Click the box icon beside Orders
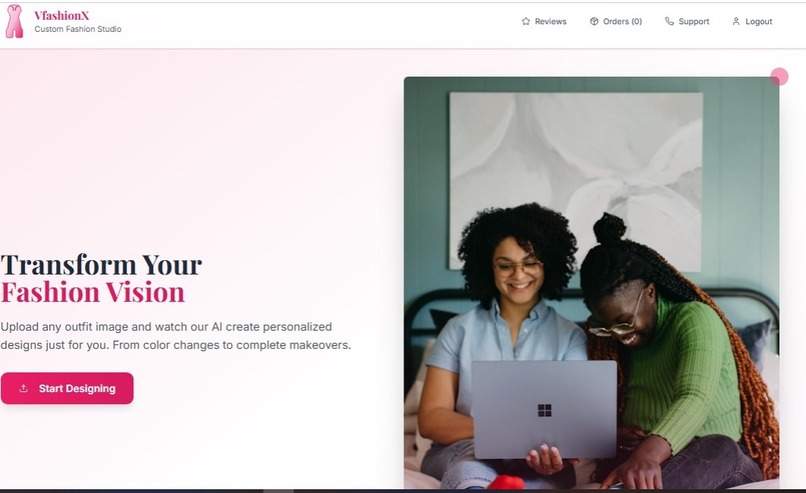This screenshot has height=493, width=806. pyautogui.click(x=594, y=22)
